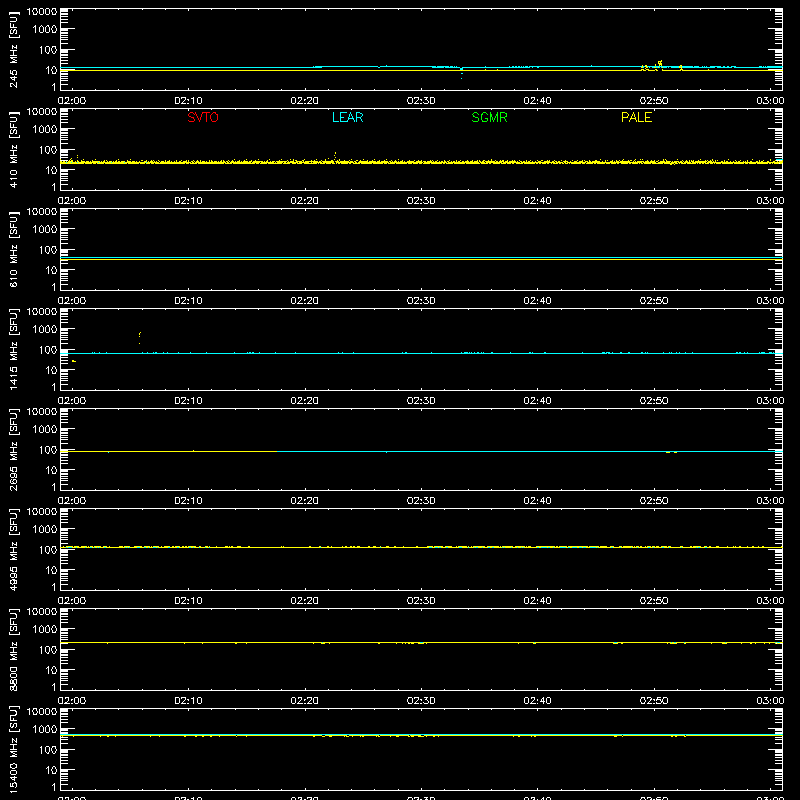Click the yellow-to-cyan transition in 2695 MHz trace
The image size is (800, 800).
(277, 452)
